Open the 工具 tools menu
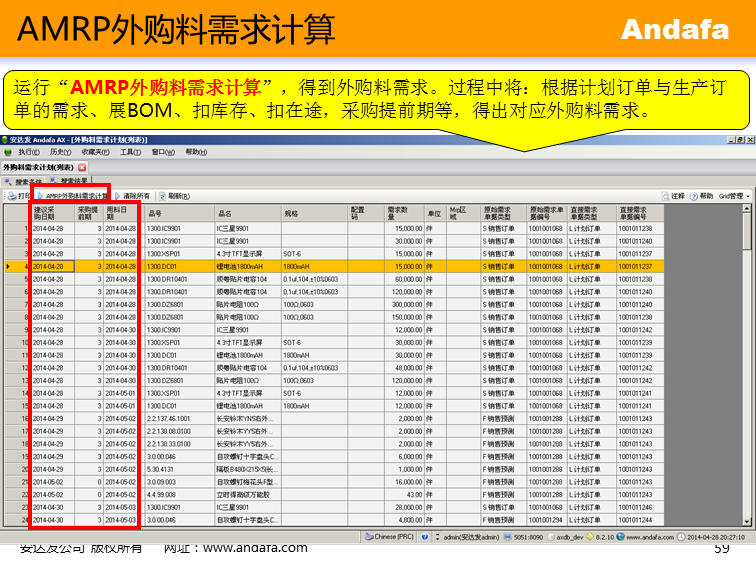756x567 pixels. click(130, 152)
